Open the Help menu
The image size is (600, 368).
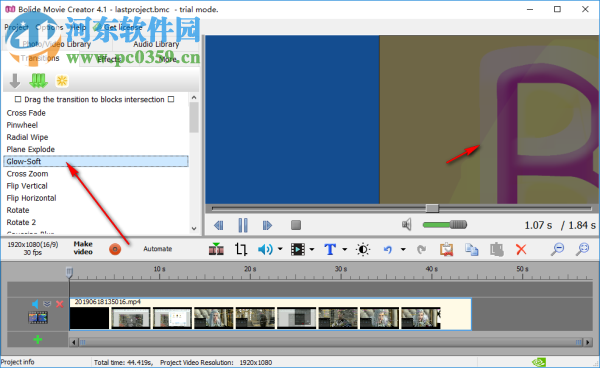[78, 27]
